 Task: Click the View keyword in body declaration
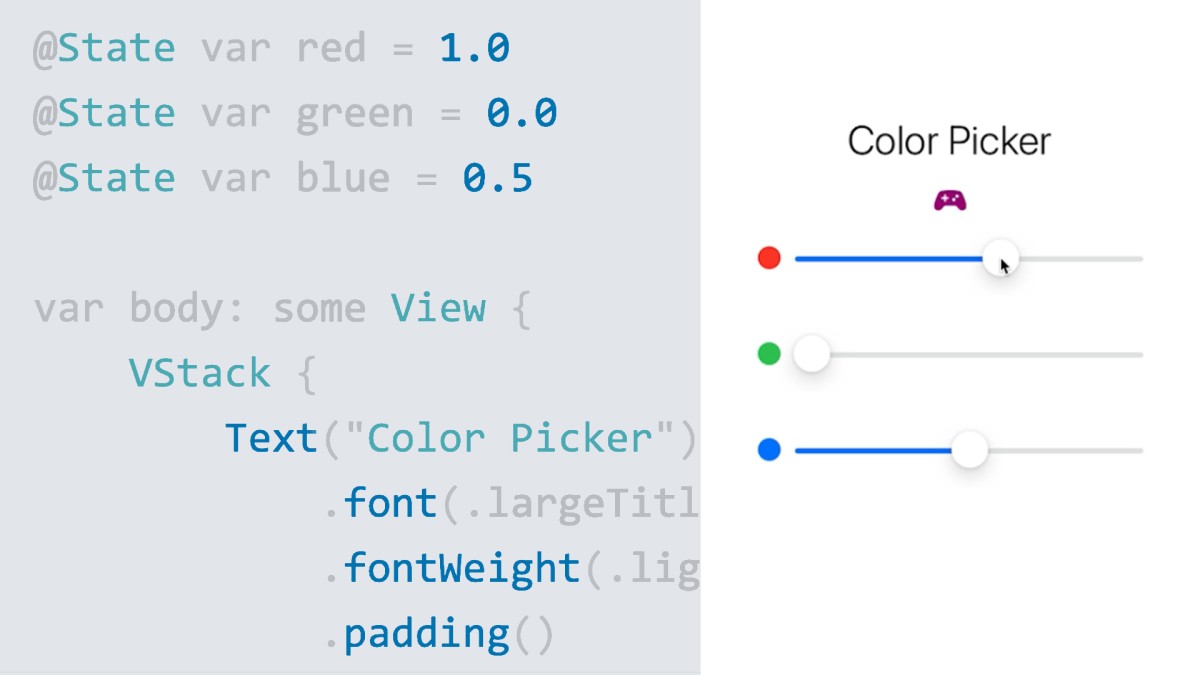[438, 308]
